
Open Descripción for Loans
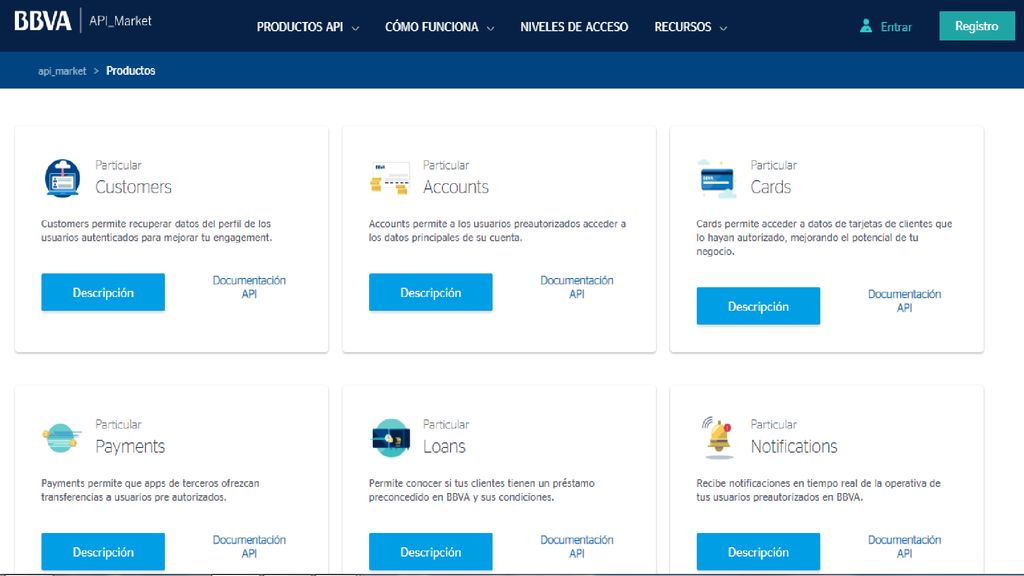pos(431,552)
